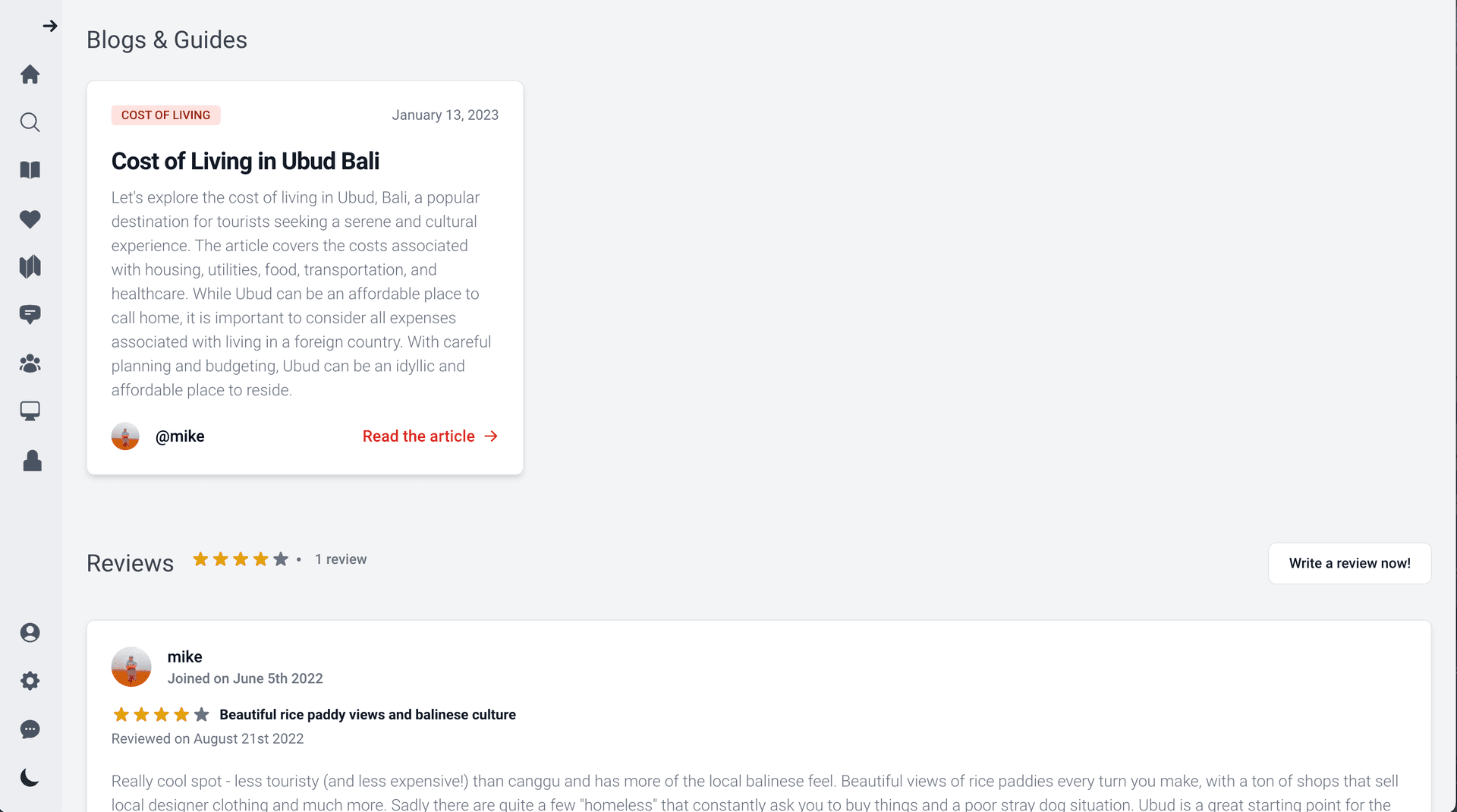Open settings with the gear icon

click(30, 681)
